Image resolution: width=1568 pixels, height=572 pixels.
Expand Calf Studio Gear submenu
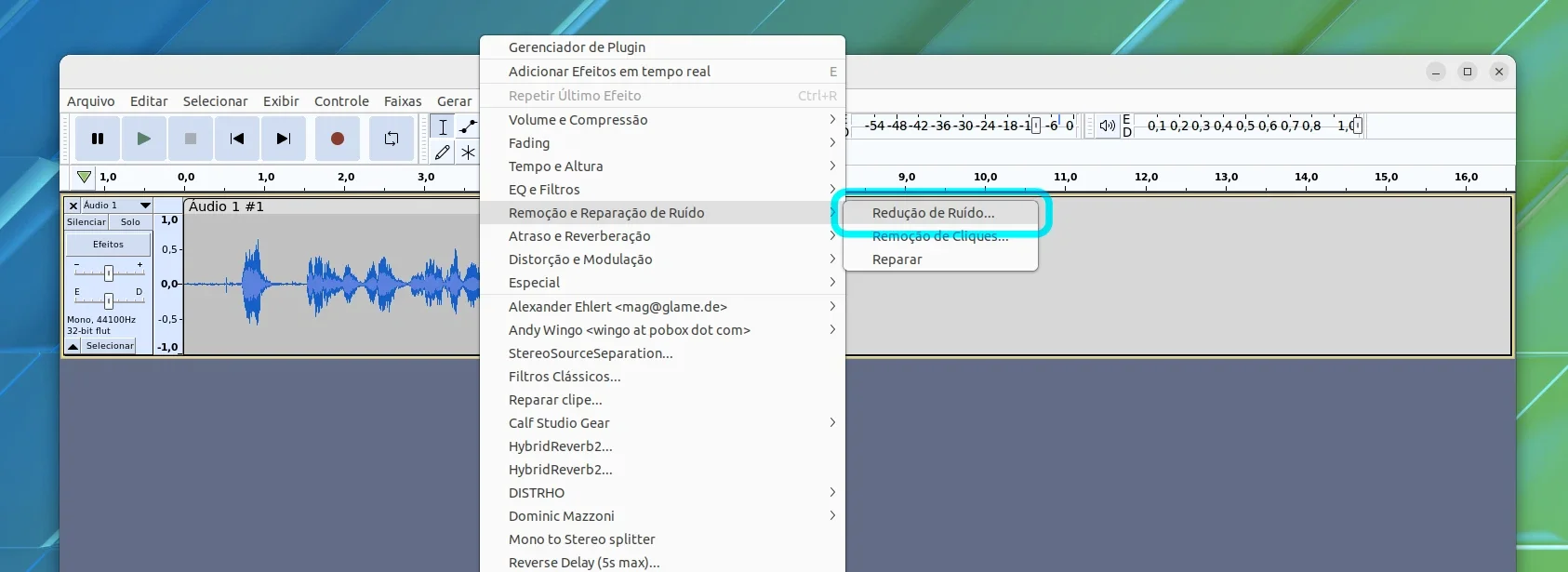(x=662, y=423)
